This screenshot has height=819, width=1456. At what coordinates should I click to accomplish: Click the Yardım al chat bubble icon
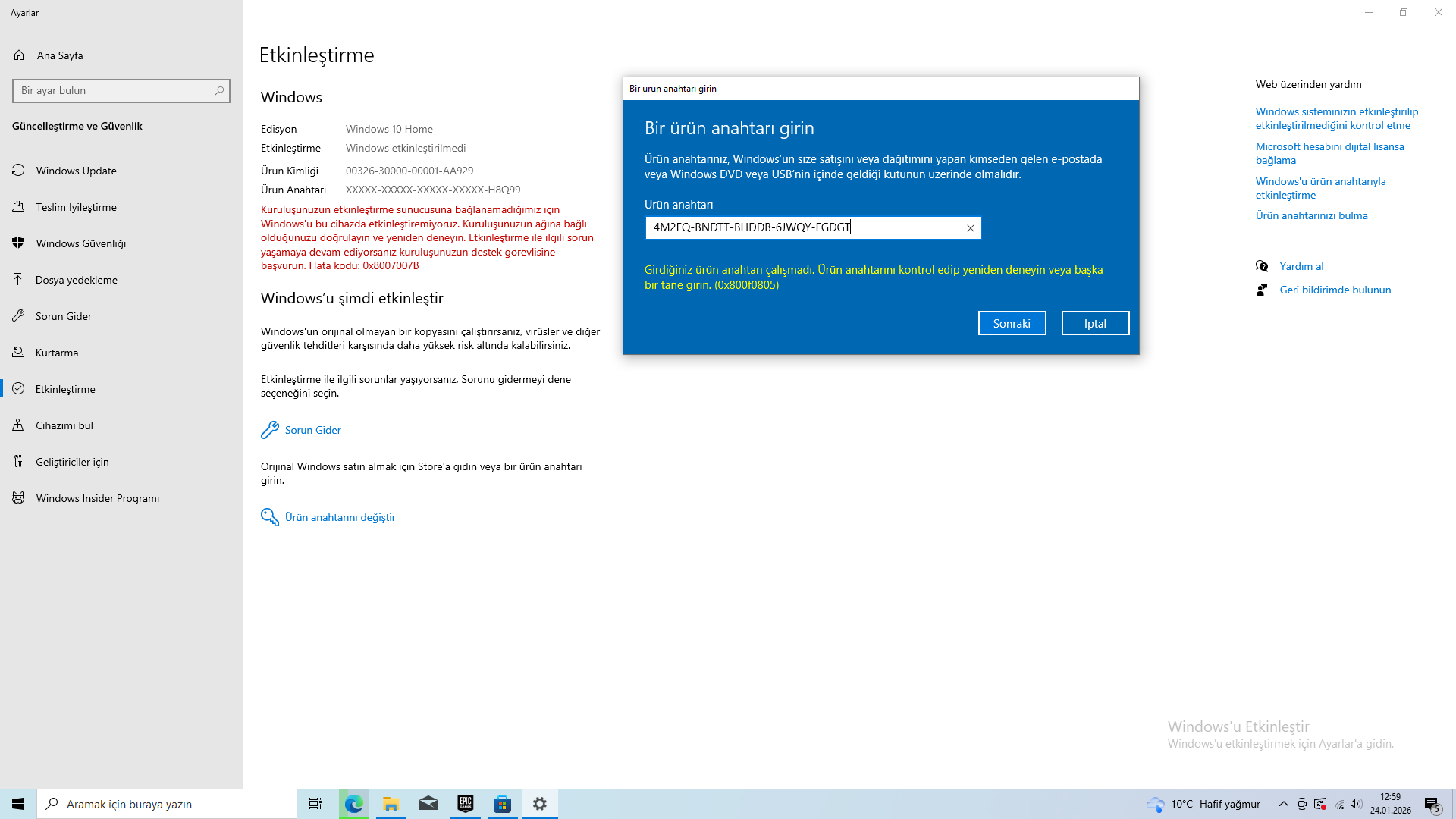pos(1262,266)
